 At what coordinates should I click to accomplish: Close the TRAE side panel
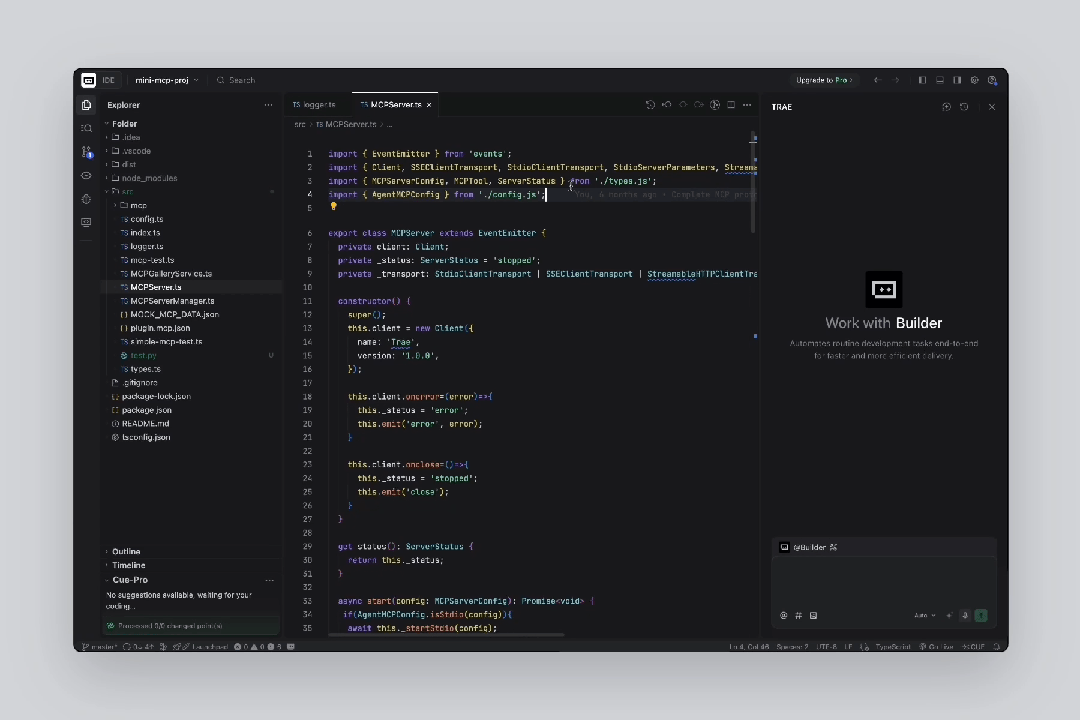click(992, 107)
